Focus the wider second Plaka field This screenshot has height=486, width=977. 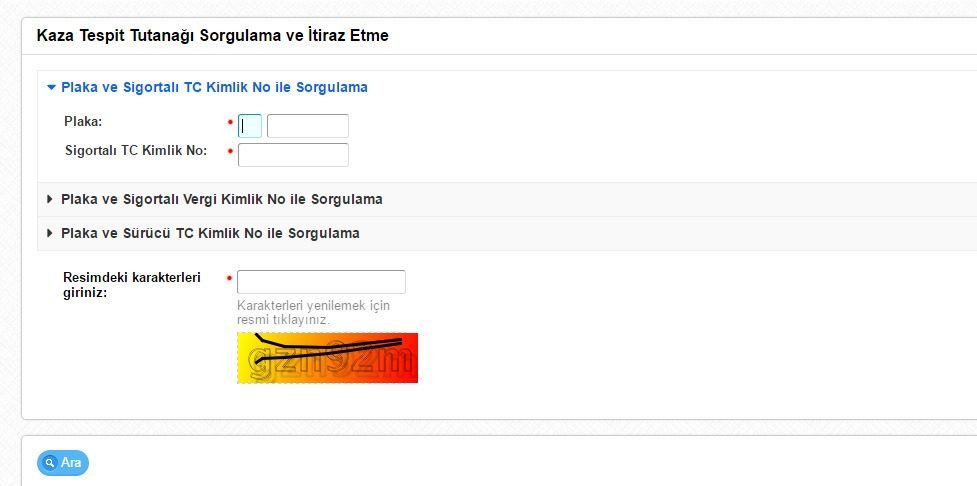[308, 126]
